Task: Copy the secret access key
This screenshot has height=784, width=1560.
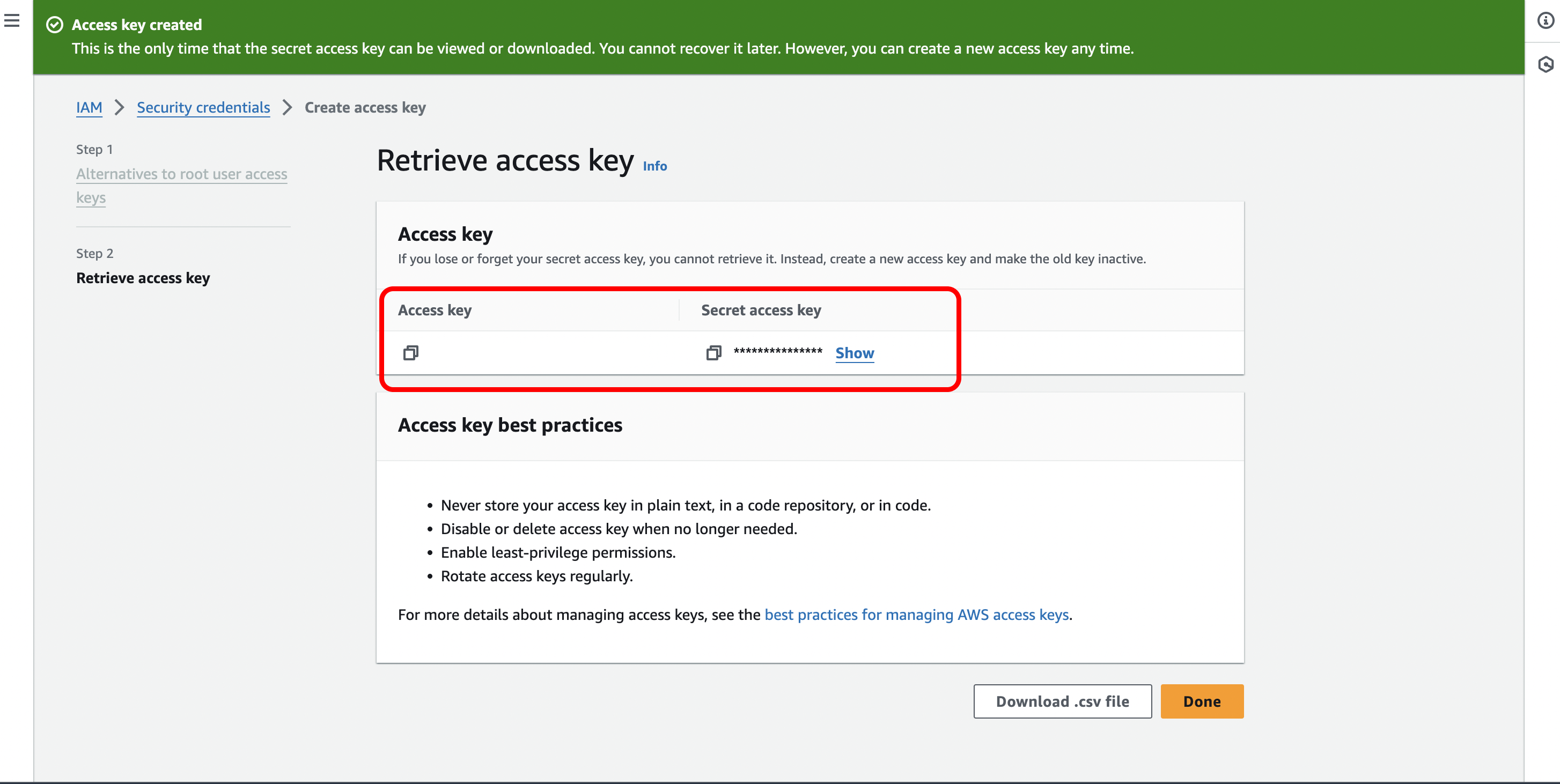Action: (x=713, y=353)
